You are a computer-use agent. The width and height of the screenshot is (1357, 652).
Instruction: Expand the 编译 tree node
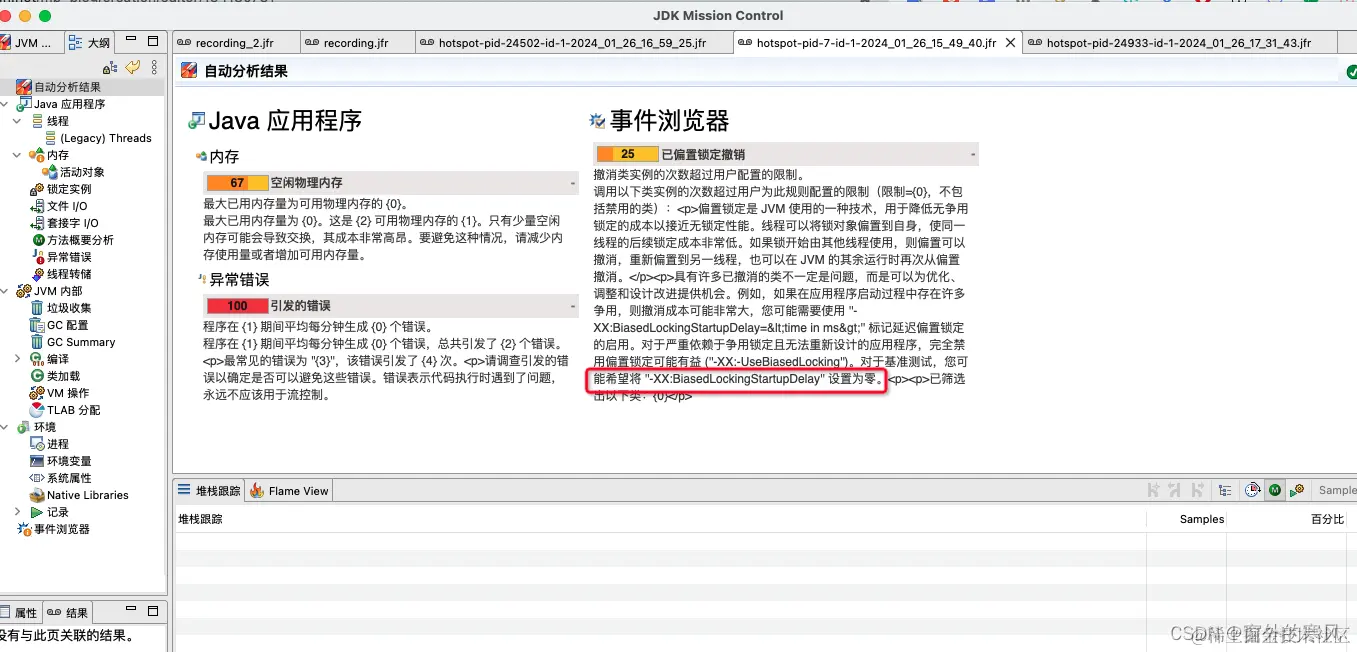click(17, 359)
